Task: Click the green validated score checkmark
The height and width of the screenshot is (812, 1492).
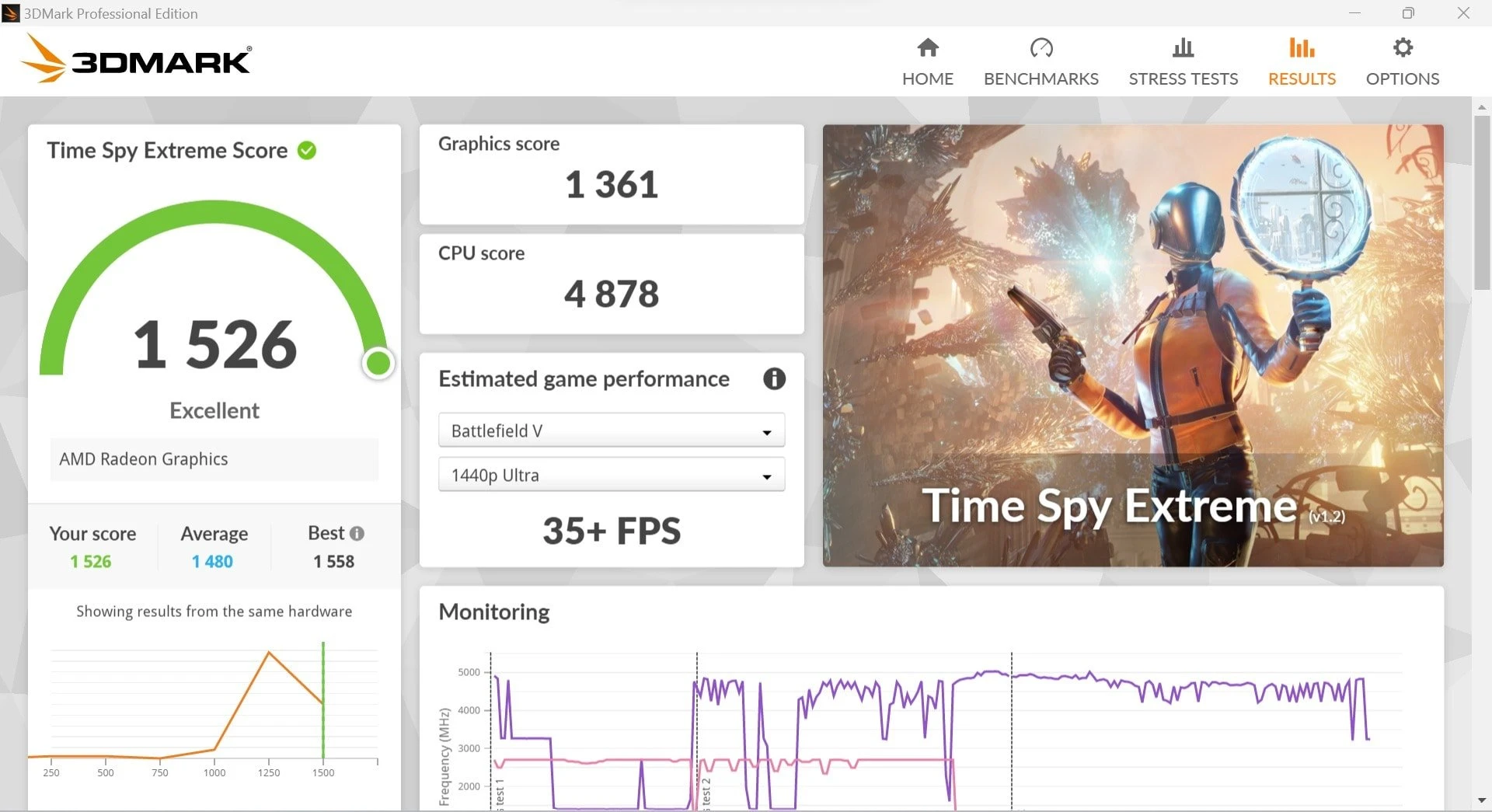Action: pyautogui.click(x=307, y=150)
